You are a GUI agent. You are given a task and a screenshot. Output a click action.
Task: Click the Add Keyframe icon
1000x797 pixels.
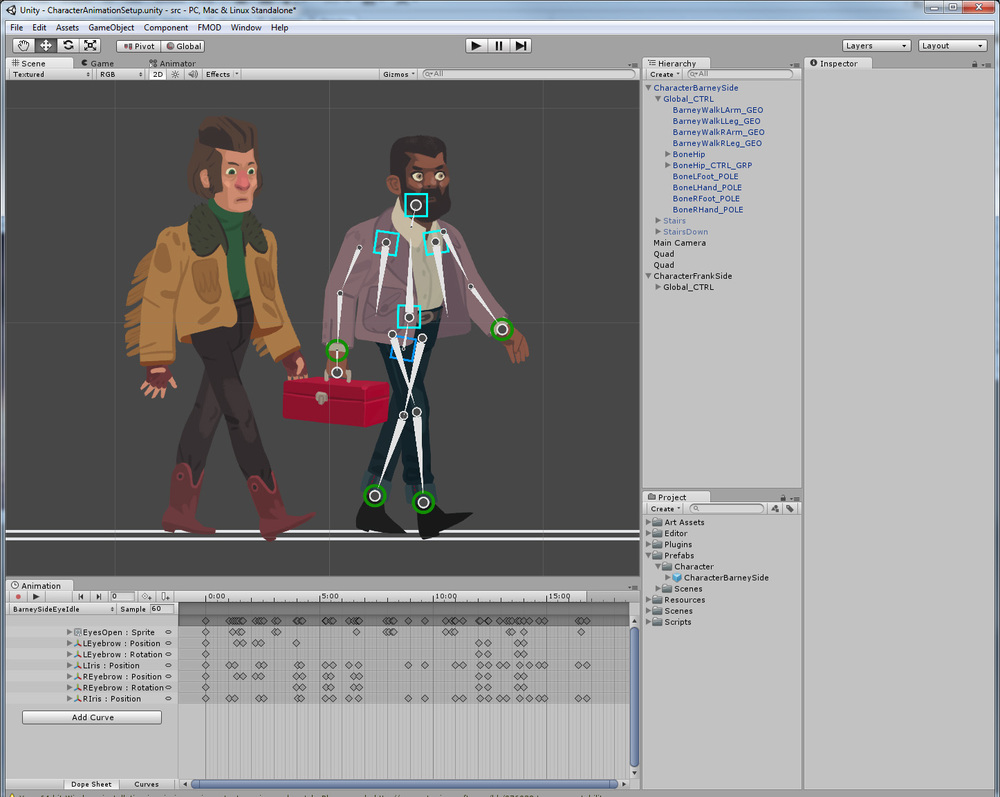146,597
